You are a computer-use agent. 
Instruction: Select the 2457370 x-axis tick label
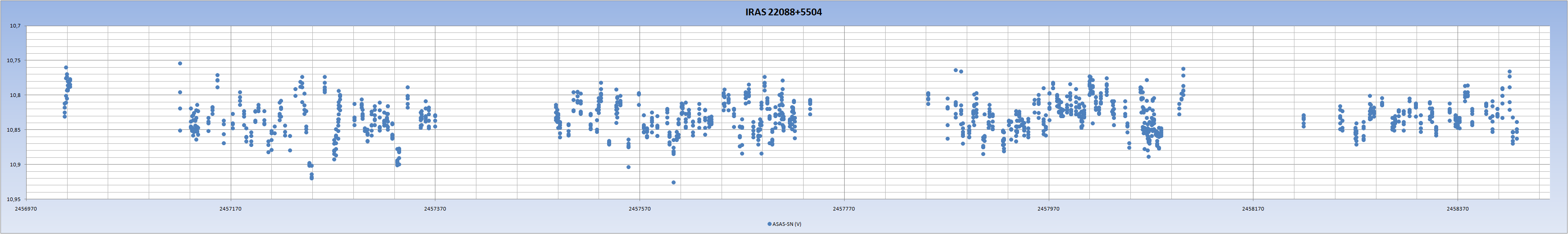434,208
